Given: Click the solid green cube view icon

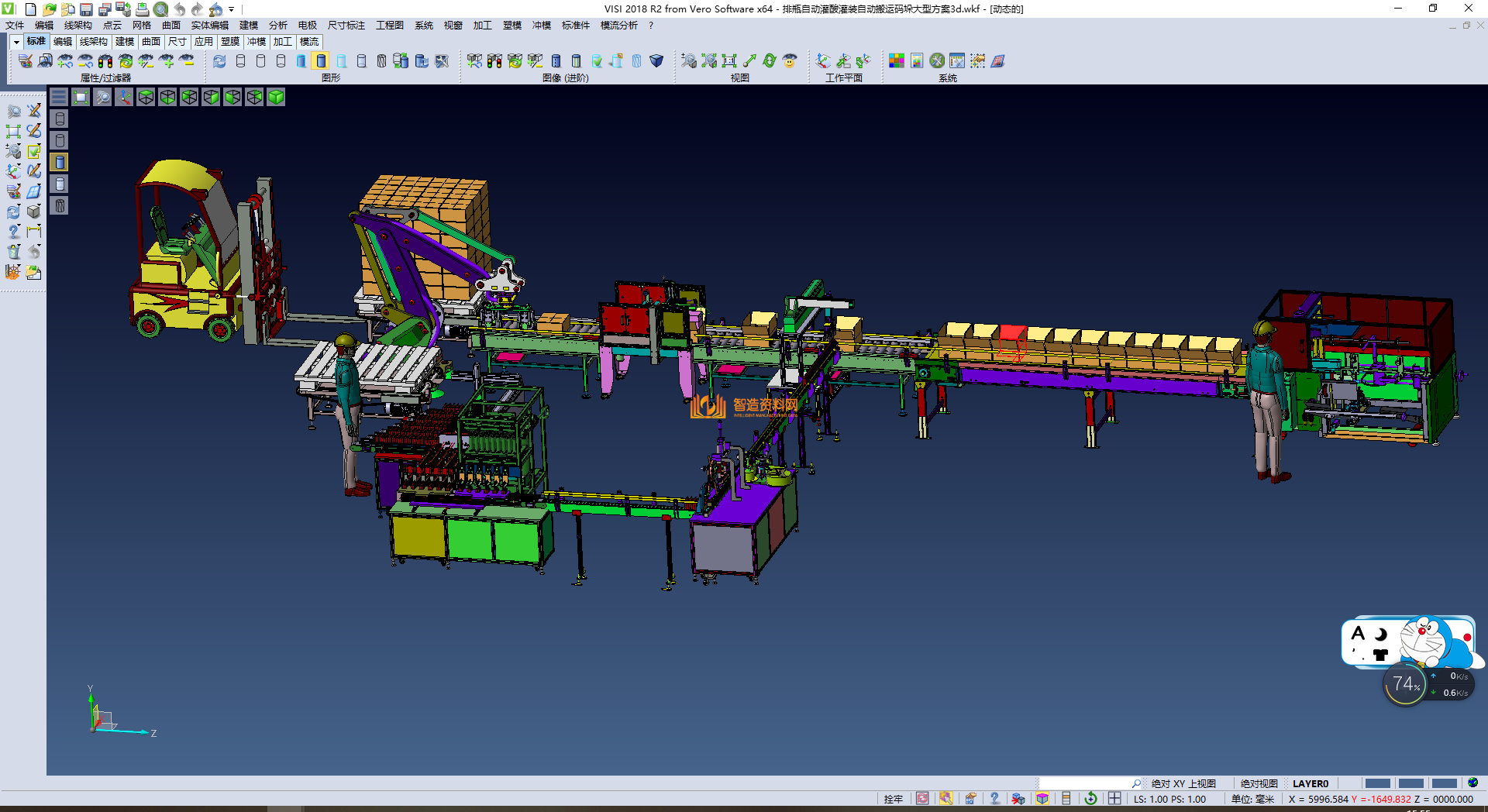Looking at the screenshot, I should pos(276,97).
